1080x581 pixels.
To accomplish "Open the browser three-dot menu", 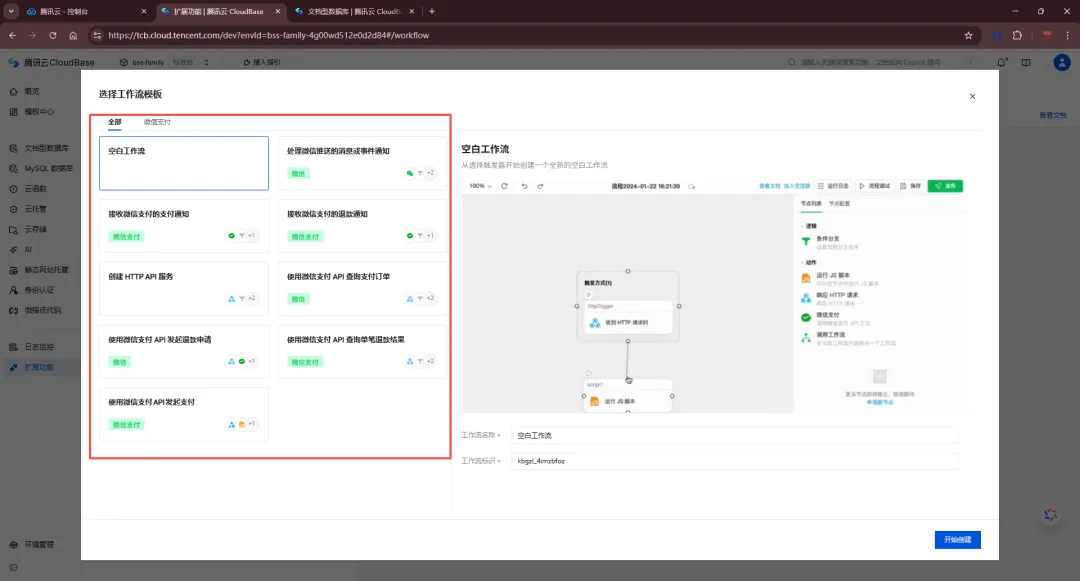I will click(x=1068, y=35).
